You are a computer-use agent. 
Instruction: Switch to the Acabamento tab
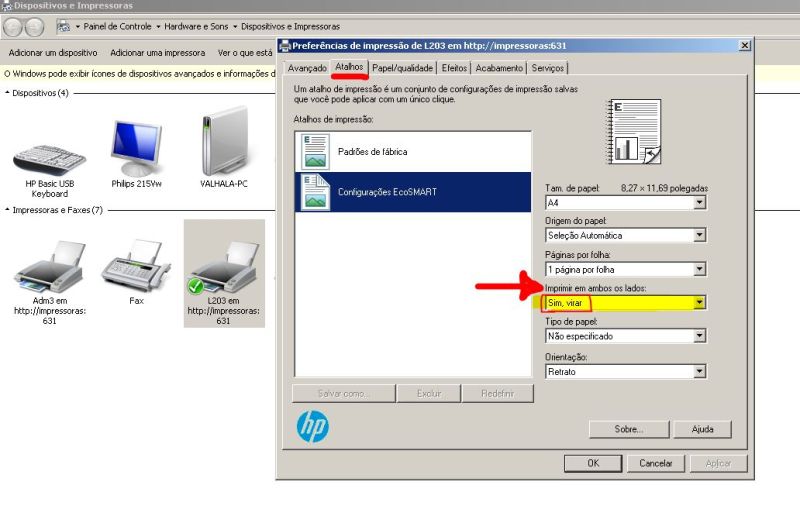tap(499, 68)
